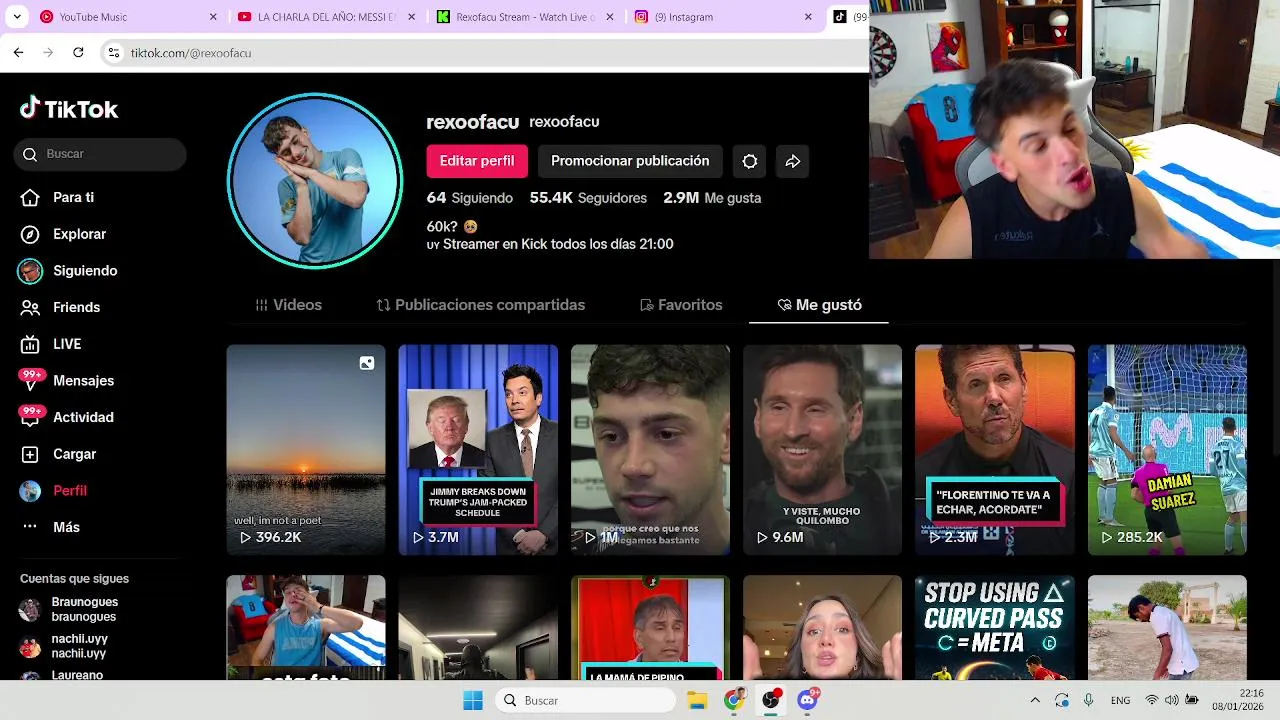Open Para ti home feed
The height and width of the screenshot is (720, 1280).
pos(58,197)
